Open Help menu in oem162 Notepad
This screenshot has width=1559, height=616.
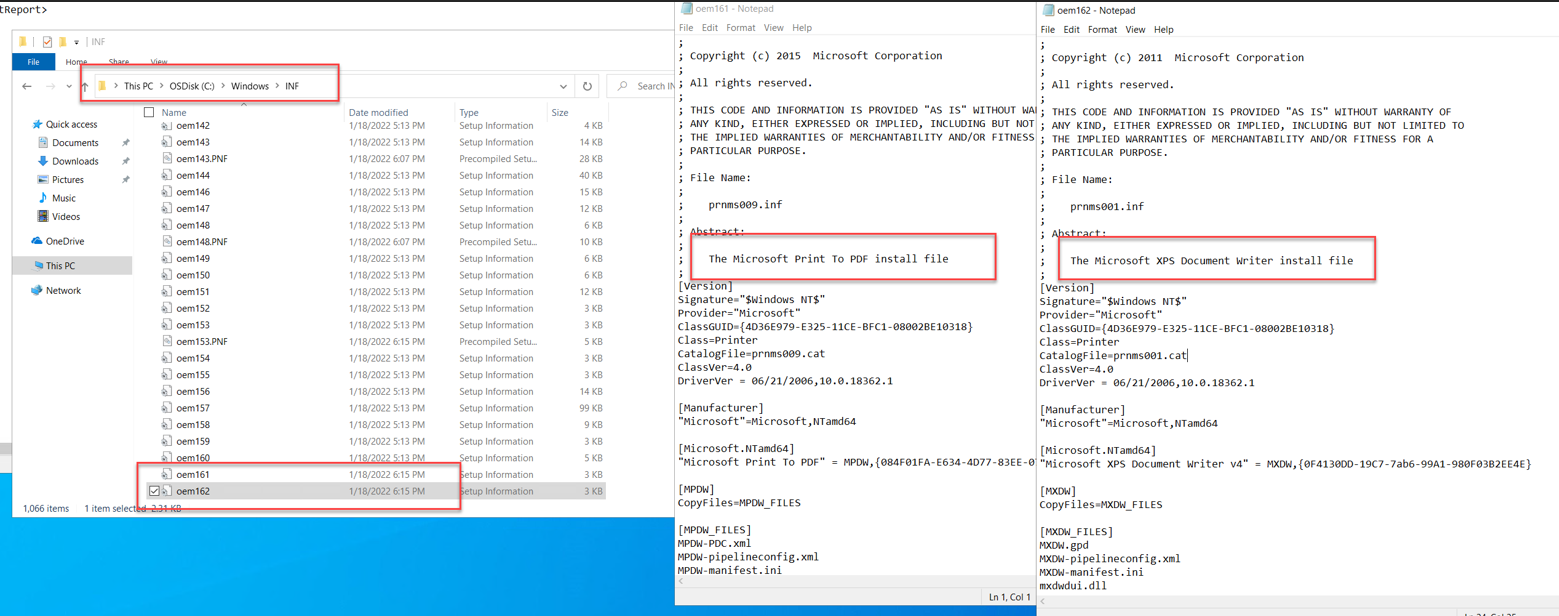1164,30
